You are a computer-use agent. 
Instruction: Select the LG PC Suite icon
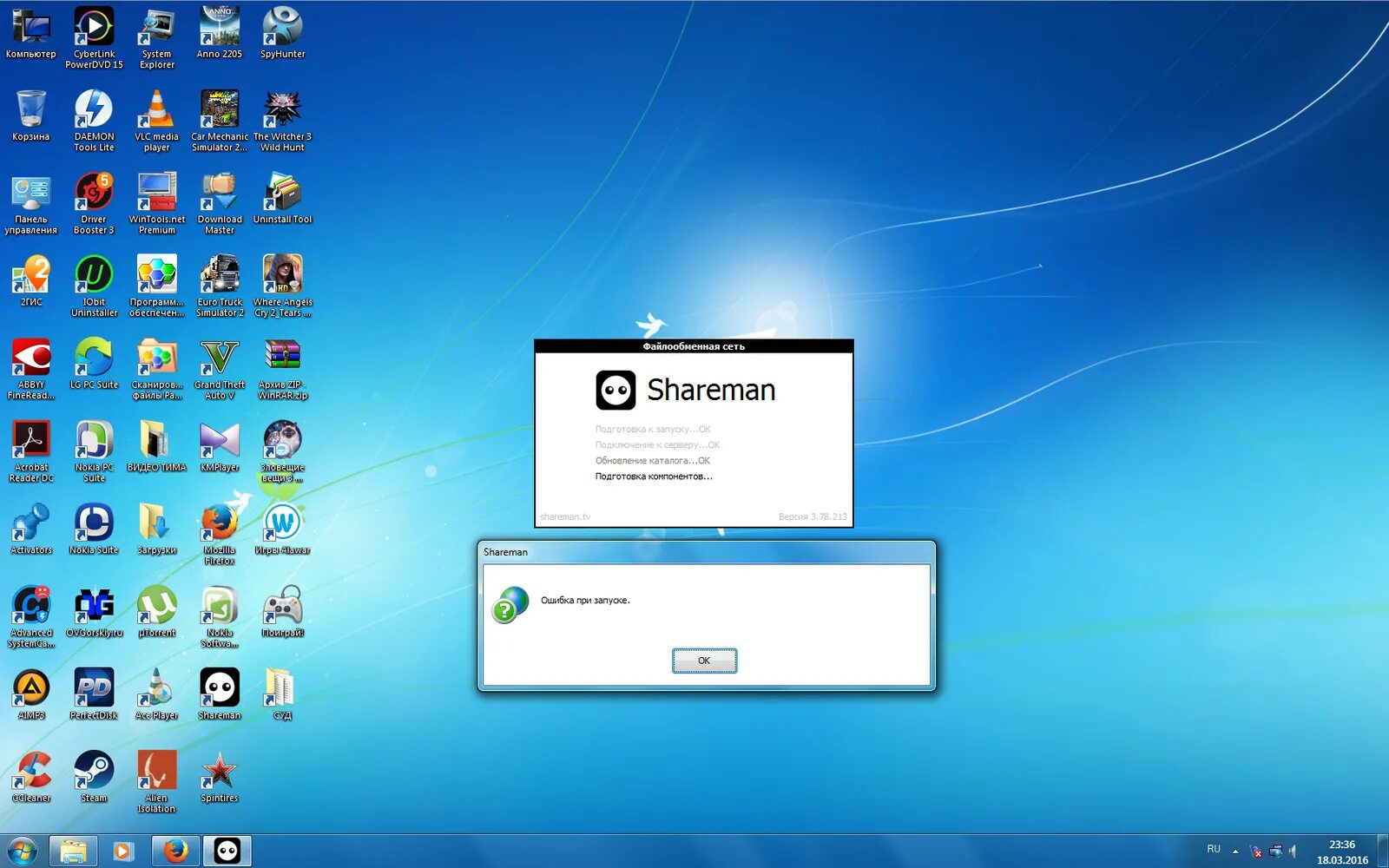(94, 365)
